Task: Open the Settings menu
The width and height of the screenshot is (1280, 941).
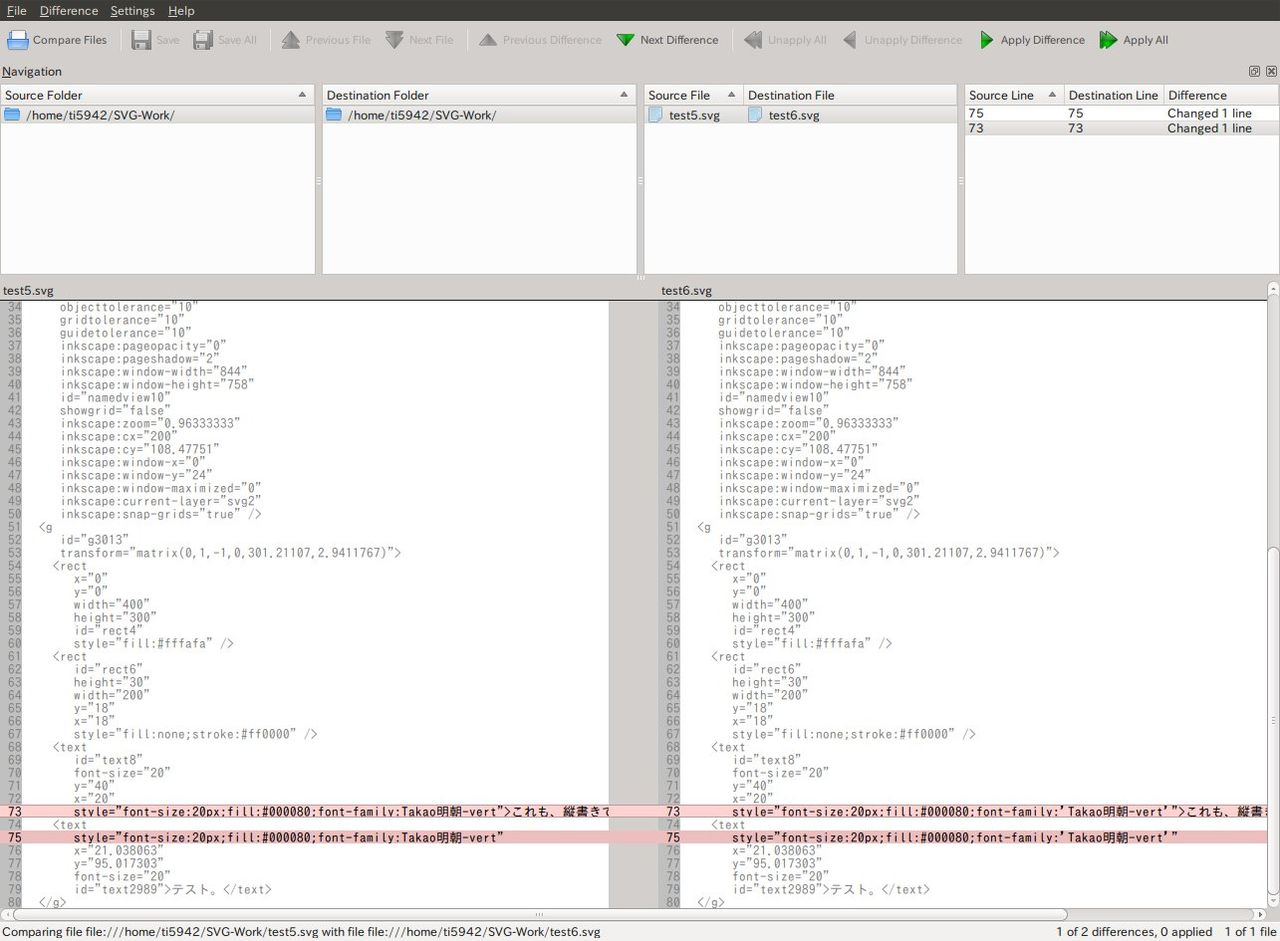Action: point(132,11)
